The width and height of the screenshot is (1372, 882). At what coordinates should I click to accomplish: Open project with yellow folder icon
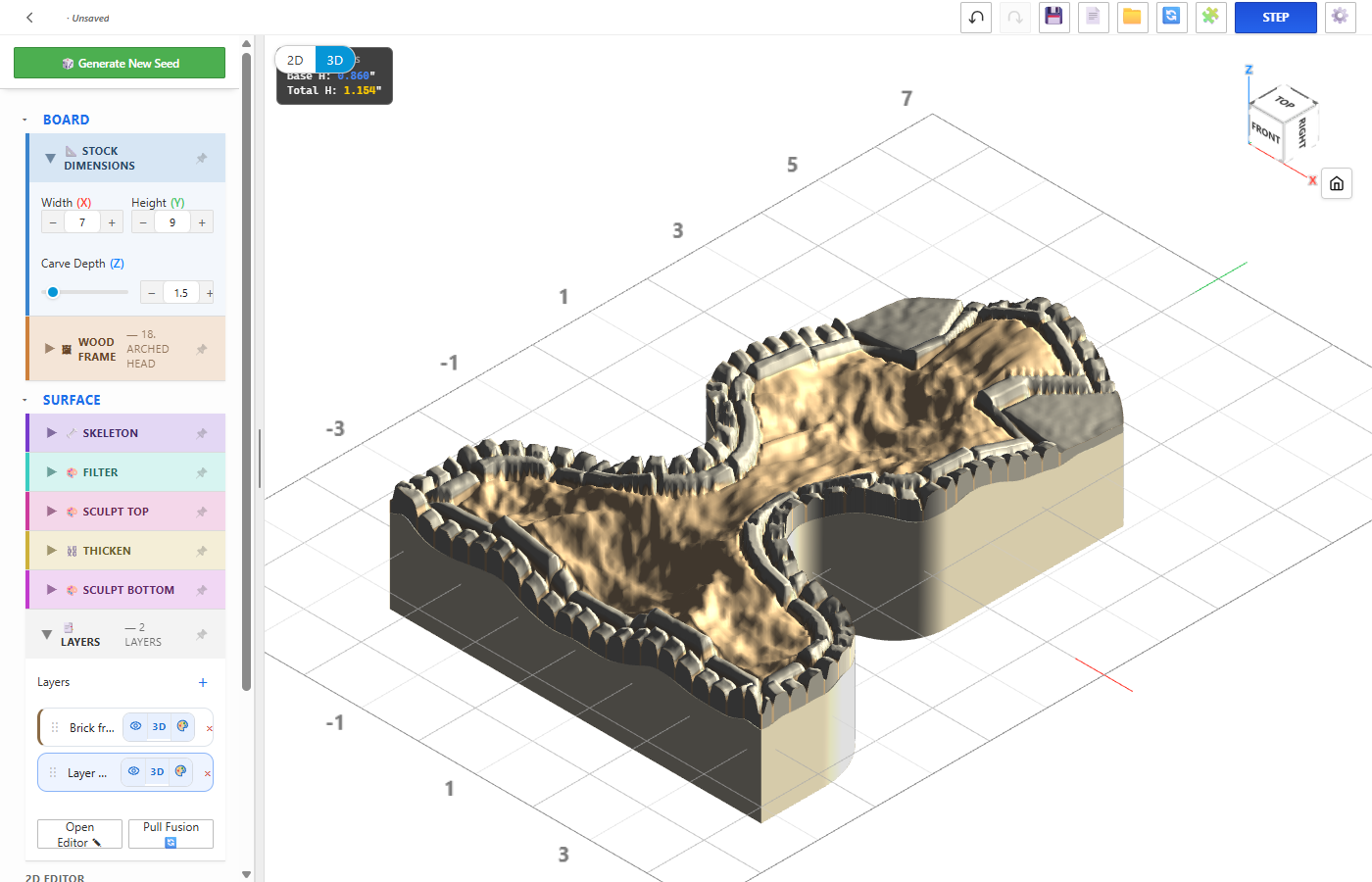coord(1133,17)
